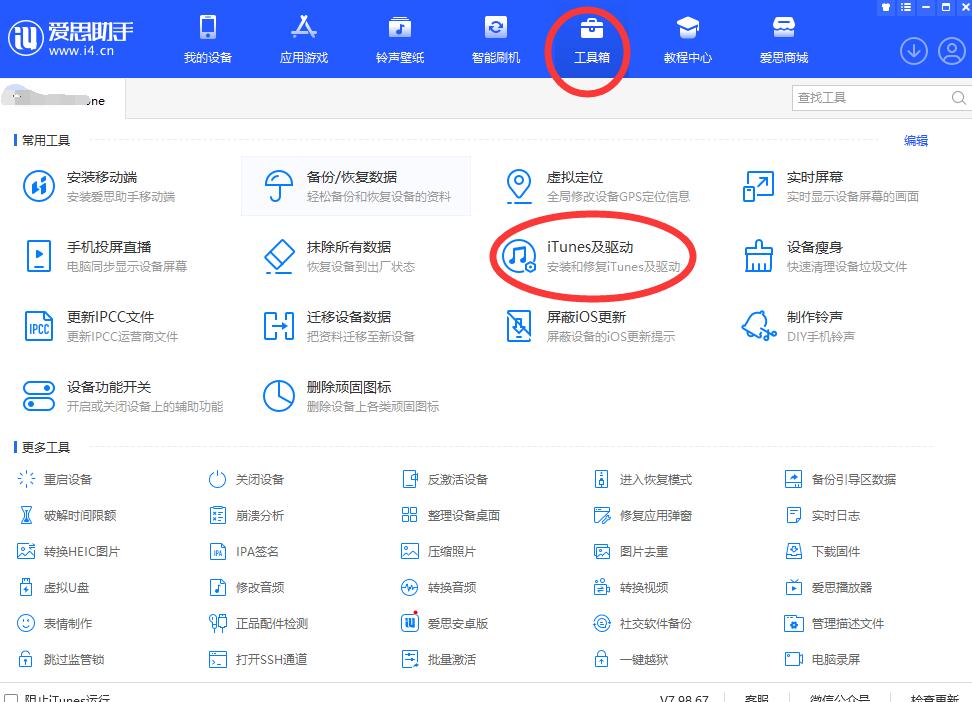Open the 手机投屏直播 icon
The width and height of the screenshot is (972, 702).
(x=38, y=256)
